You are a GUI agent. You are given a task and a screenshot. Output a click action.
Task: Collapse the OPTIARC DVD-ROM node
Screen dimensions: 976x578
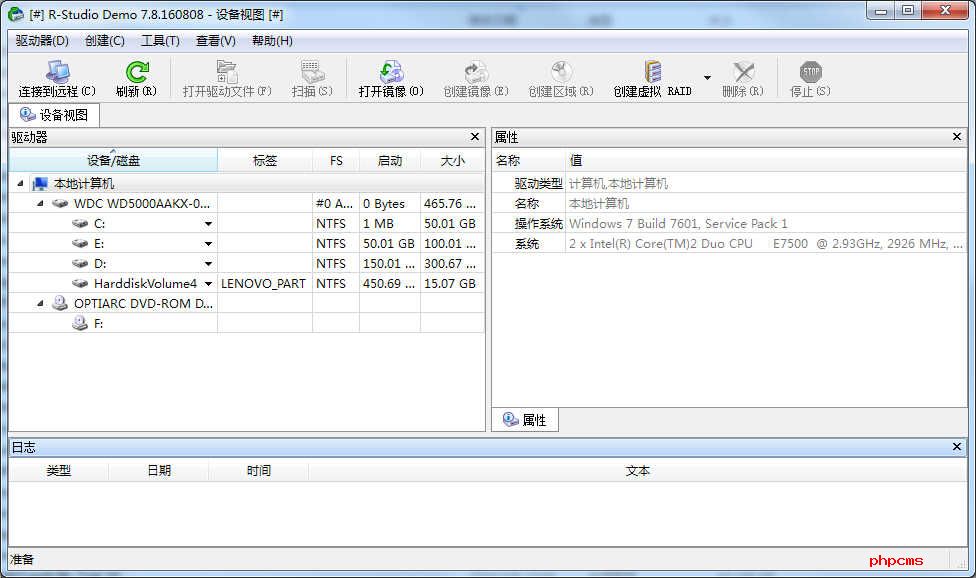click(40, 303)
